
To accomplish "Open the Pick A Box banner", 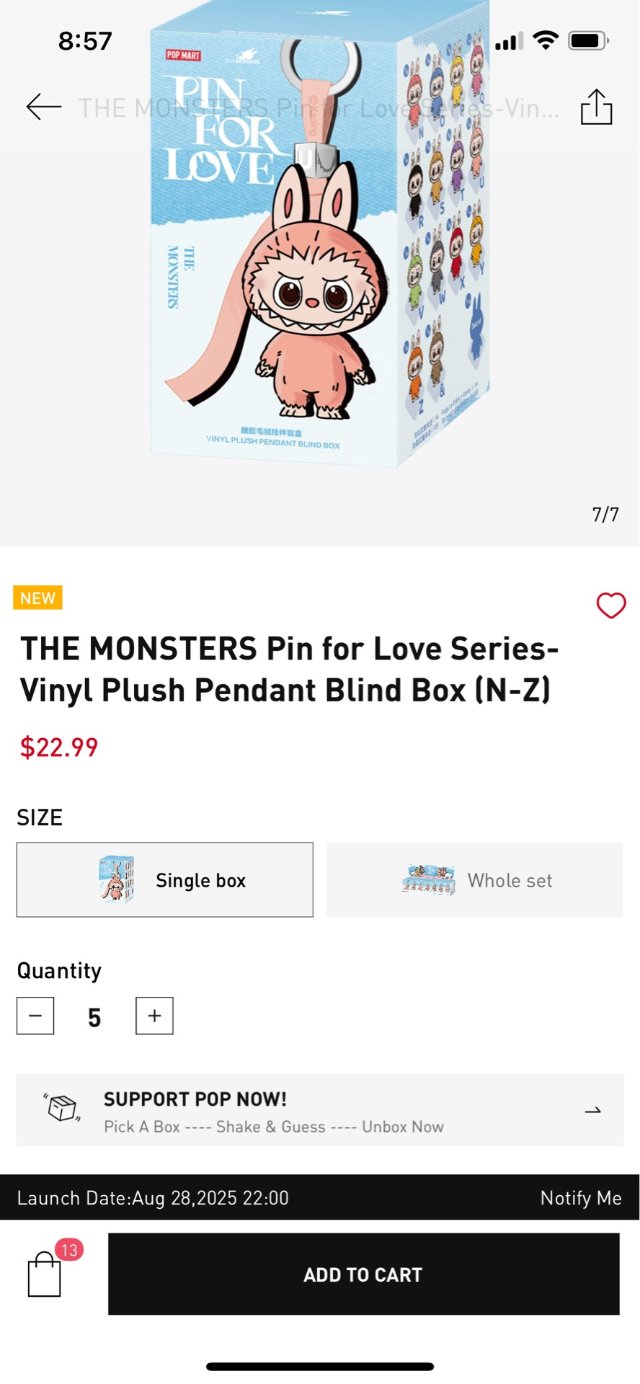I will pyautogui.click(x=320, y=1110).
